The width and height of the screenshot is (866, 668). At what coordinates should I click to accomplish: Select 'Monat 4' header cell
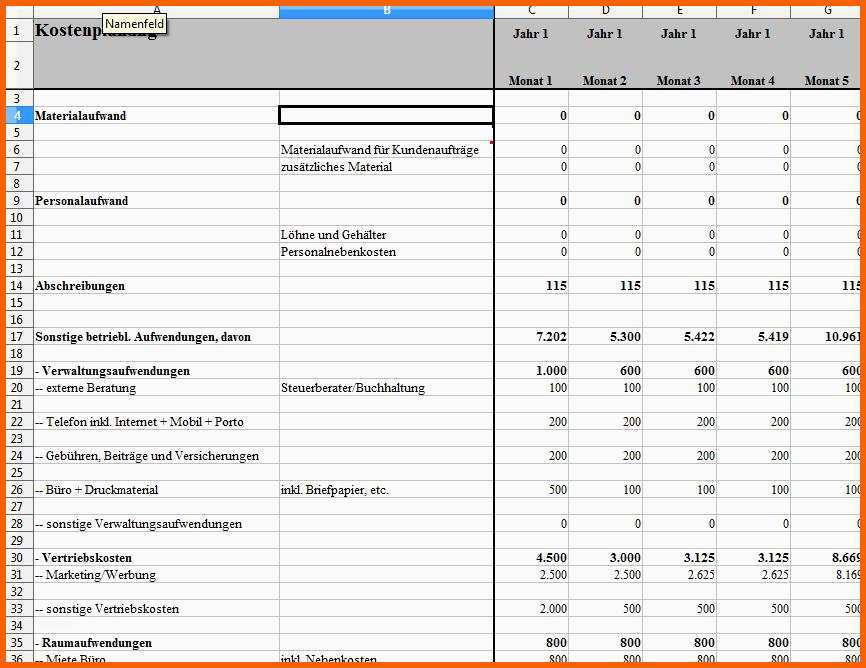[x=753, y=66]
